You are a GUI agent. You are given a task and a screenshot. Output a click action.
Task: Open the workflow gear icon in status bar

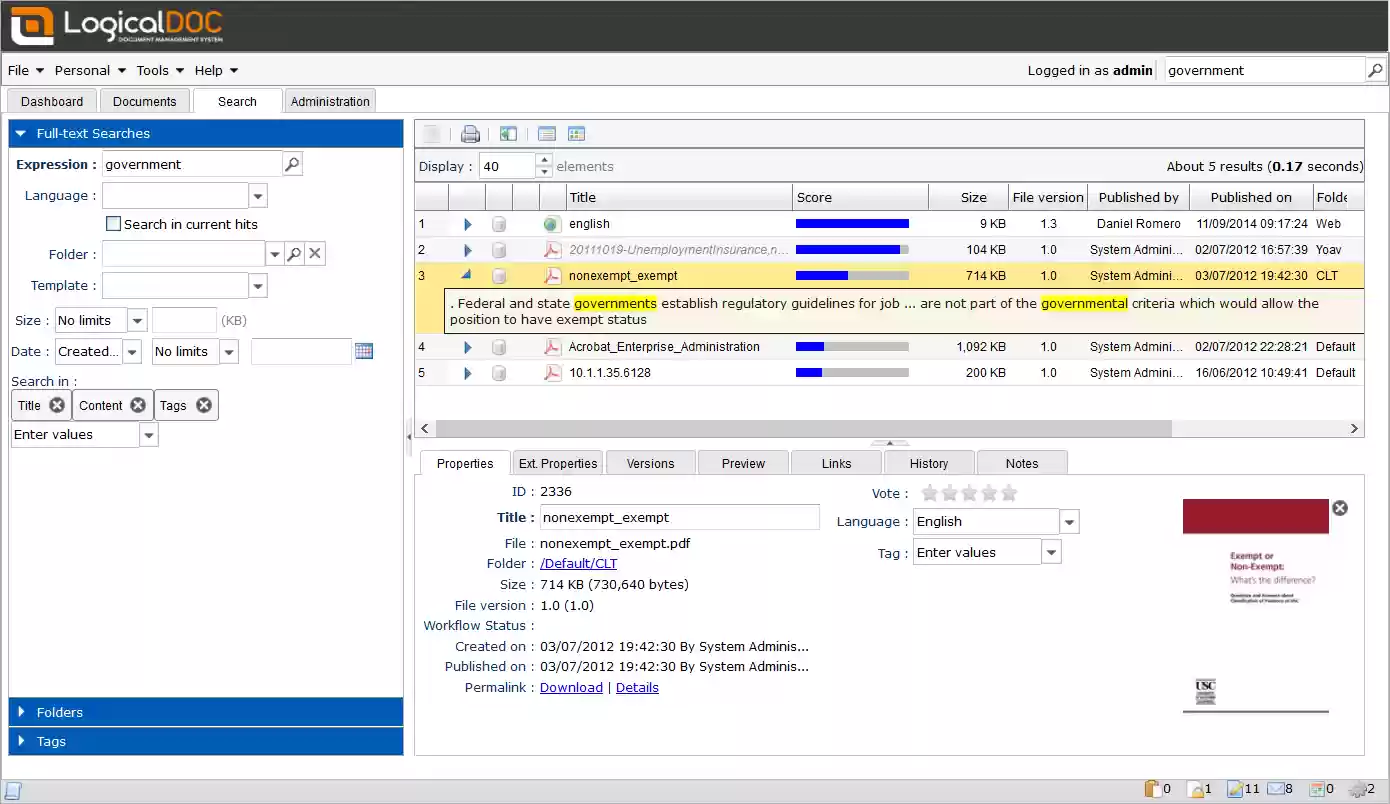pos(1356,788)
